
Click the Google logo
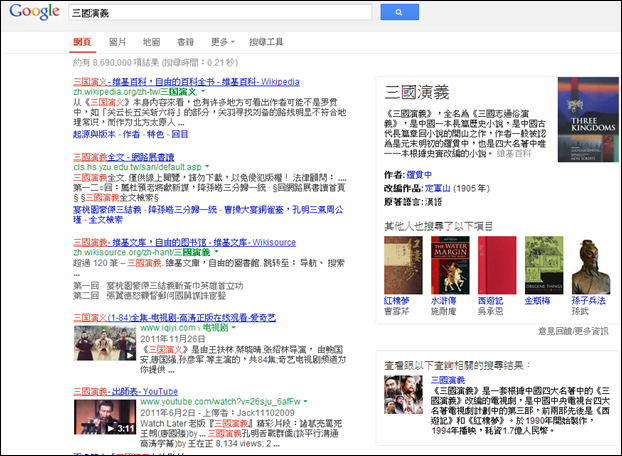coord(34,11)
